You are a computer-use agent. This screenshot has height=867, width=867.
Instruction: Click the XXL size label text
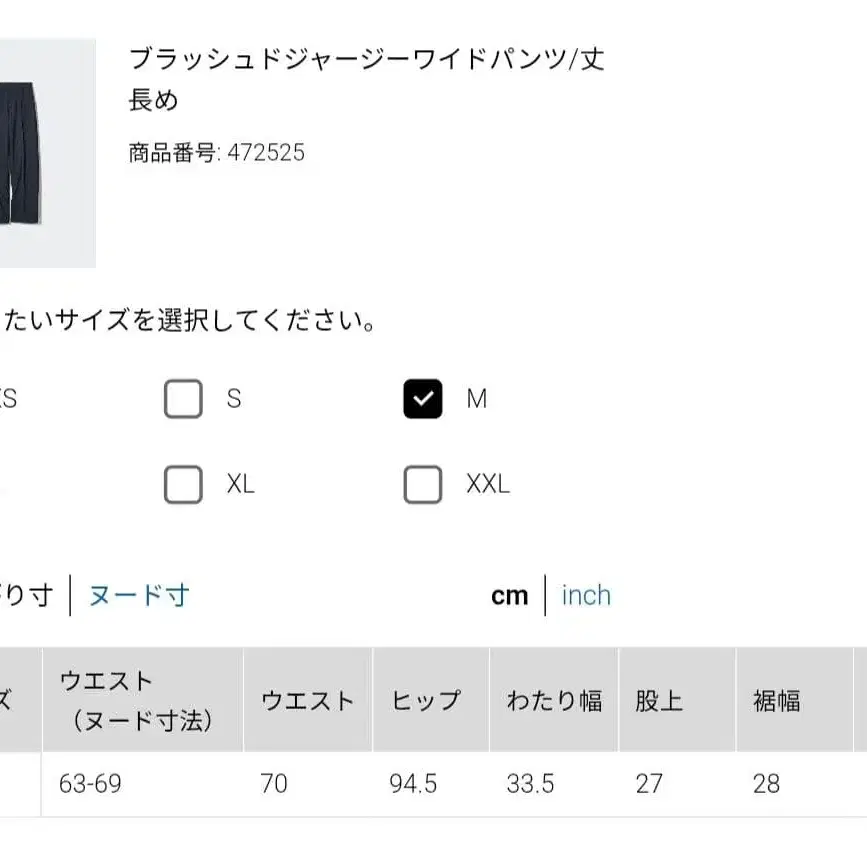(488, 485)
